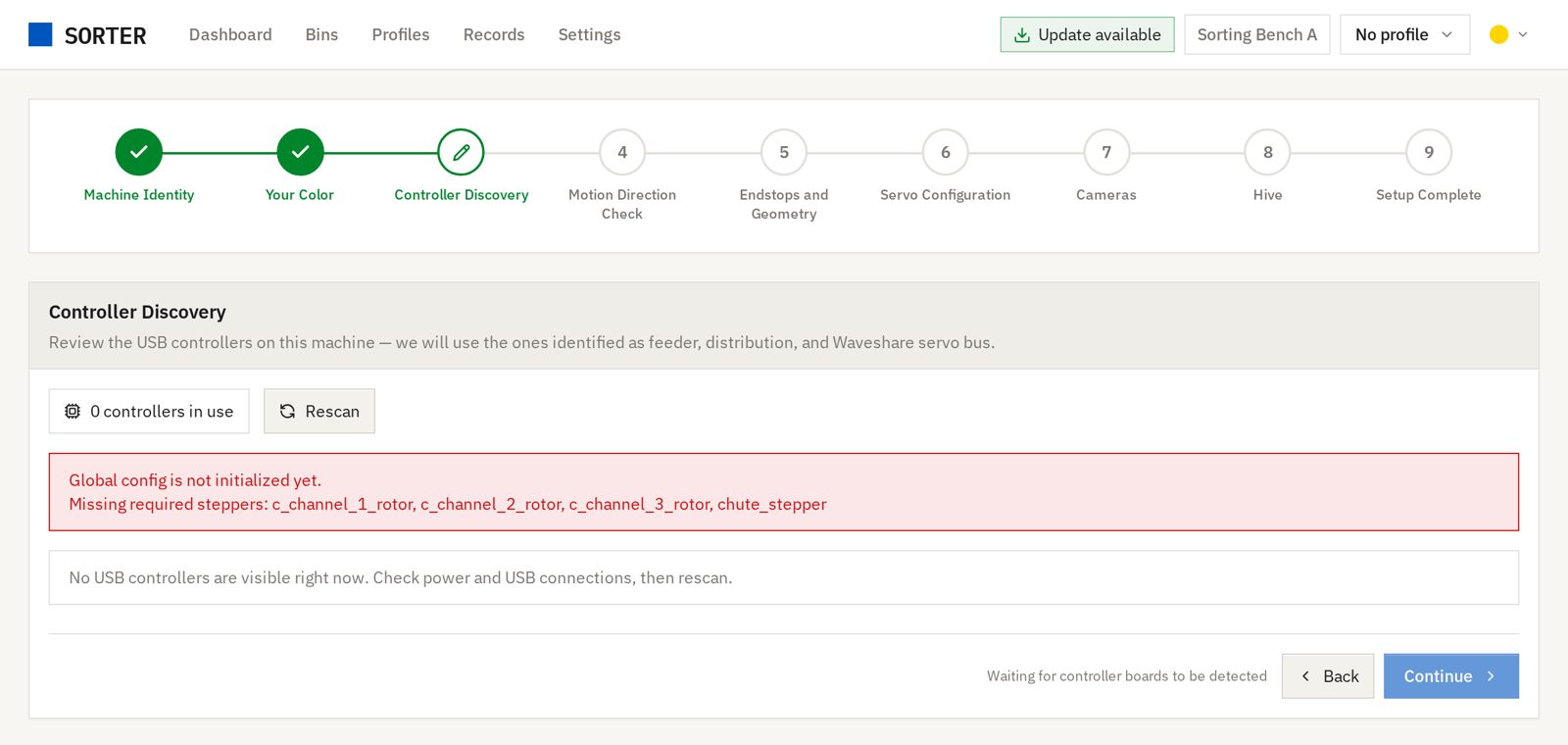Select step 4 Motion Direction Check circle

point(622,152)
